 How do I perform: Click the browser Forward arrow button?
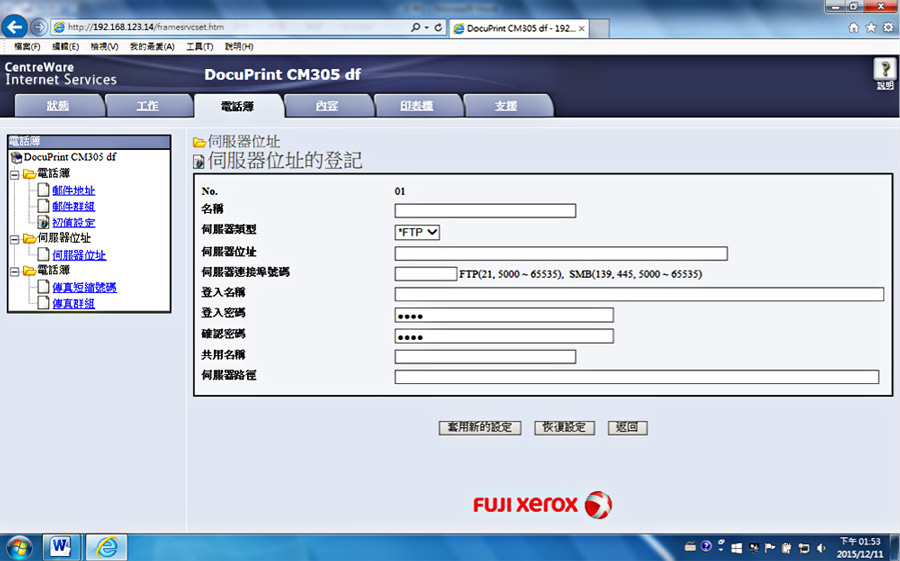(38, 27)
